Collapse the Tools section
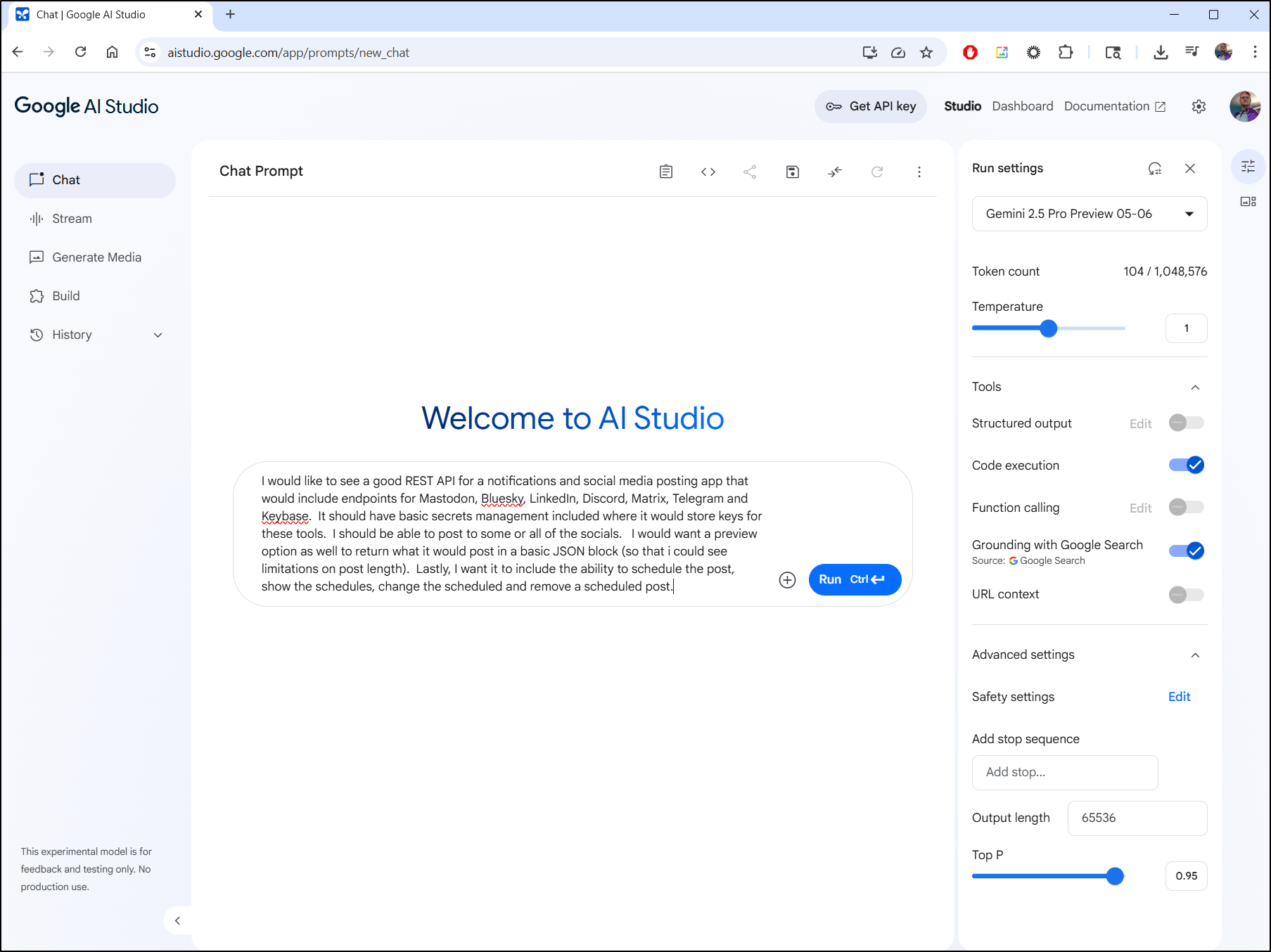Screen dimensions: 1271x952 tap(1194, 387)
